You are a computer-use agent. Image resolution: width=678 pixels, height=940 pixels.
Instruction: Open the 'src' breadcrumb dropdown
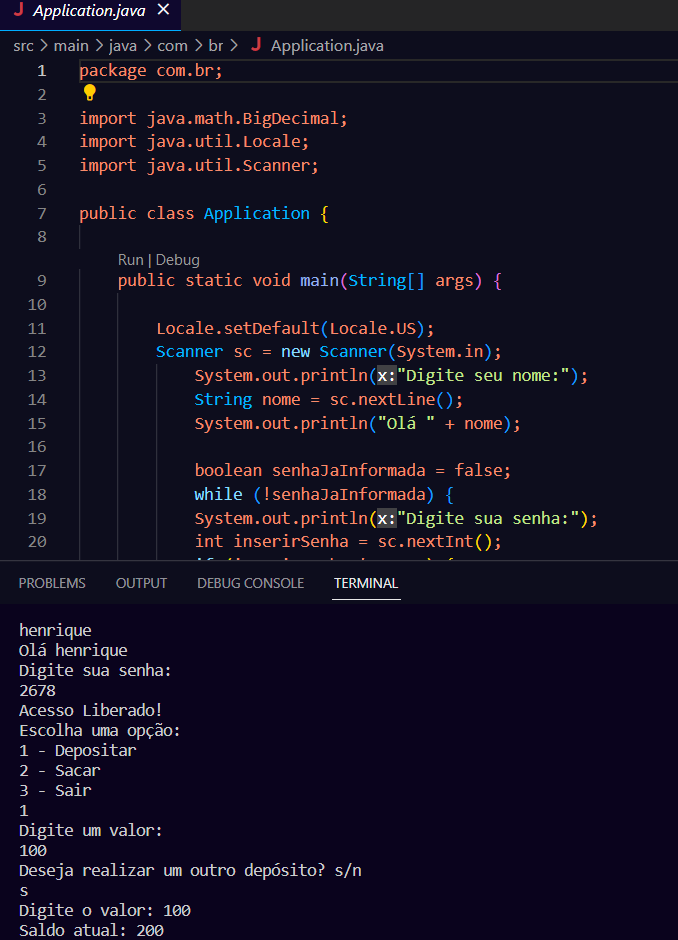pos(23,45)
